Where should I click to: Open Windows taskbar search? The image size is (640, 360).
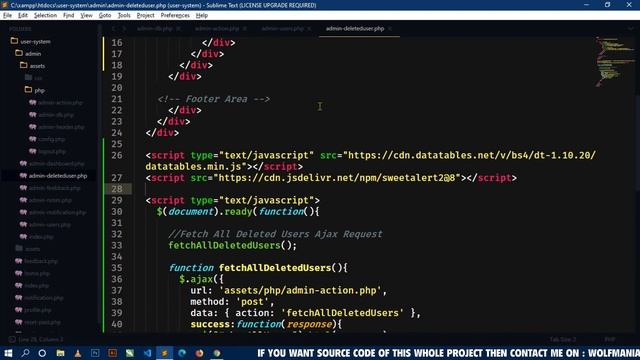[x=25, y=353]
